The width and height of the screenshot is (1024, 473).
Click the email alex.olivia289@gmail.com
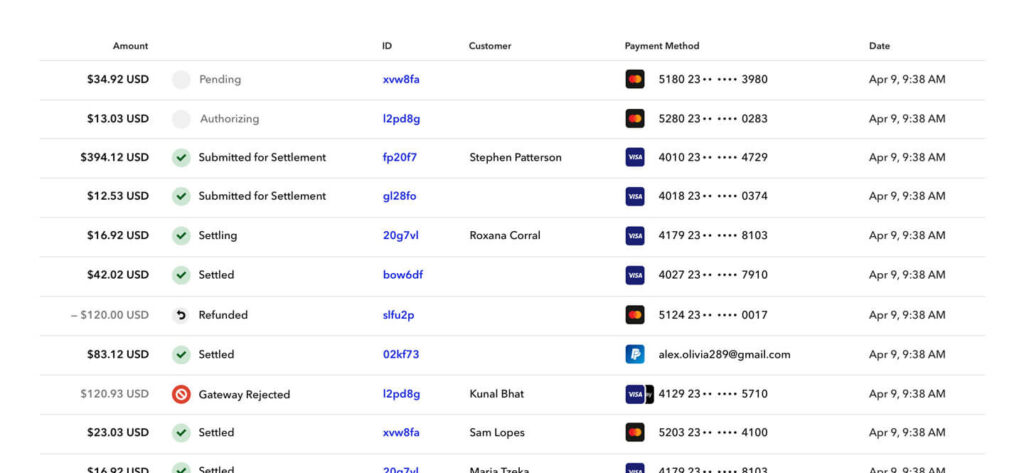[x=724, y=355]
